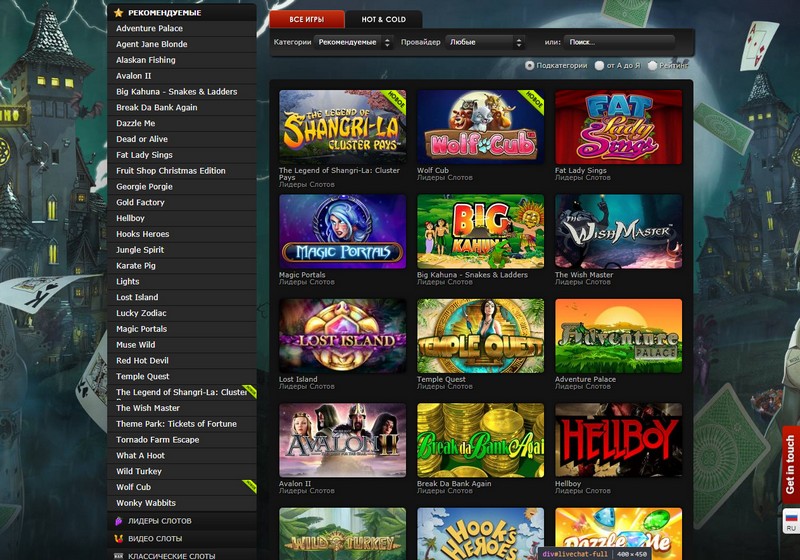Open the Temple Quest game thumbnail
The width and height of the screenshot is (800, 560).
tap(481, 336)
